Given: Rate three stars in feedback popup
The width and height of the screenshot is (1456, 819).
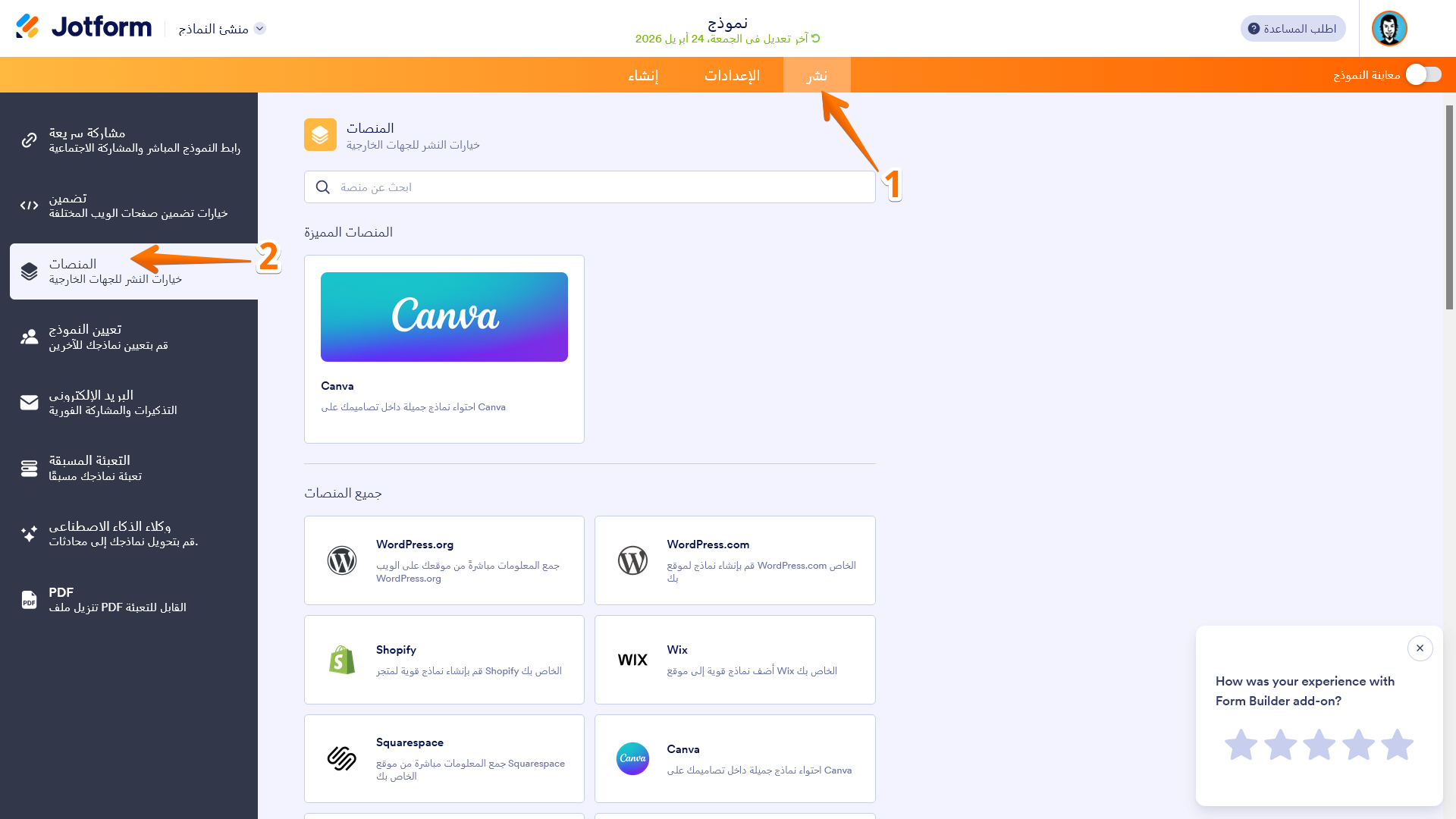Looking at the screenshot, I should point(1319,745).
